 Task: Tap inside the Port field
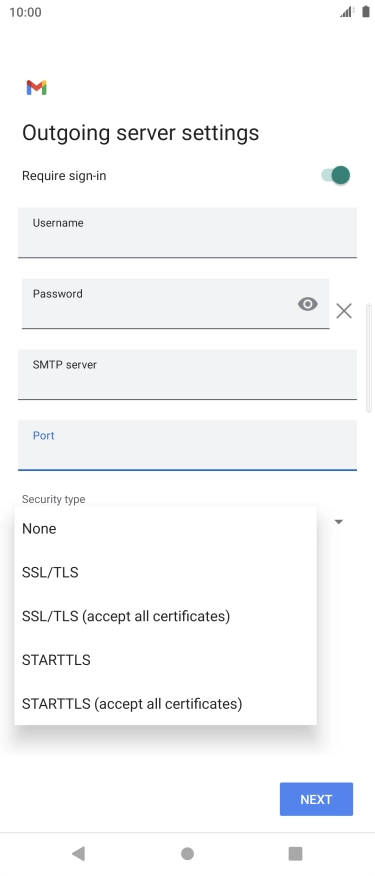coord(187,445)
